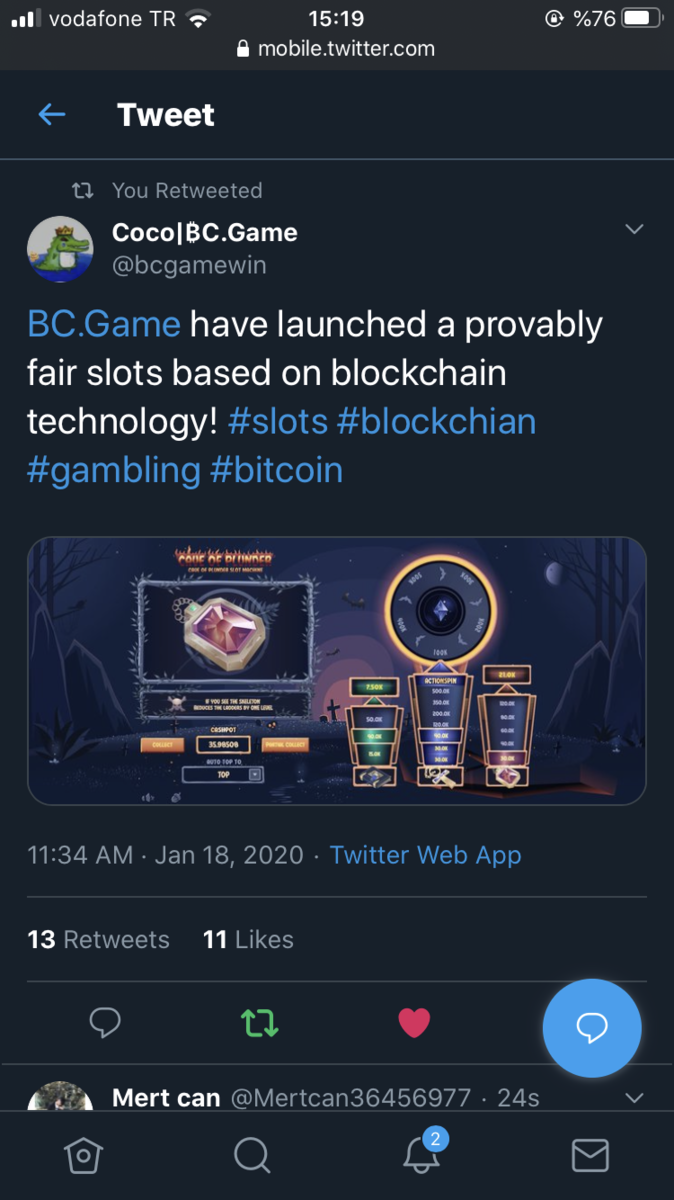Tap the back arrow icon
Viewport: 674px width, 1200px height.
52,115
